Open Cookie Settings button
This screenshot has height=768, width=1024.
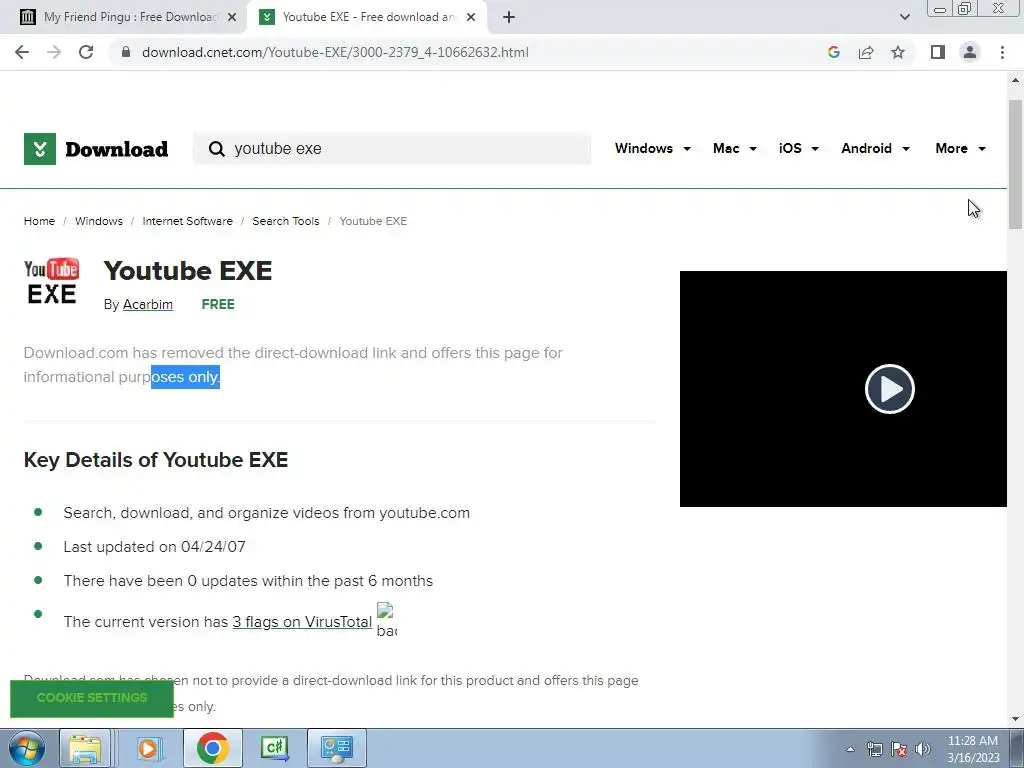pos(92,697)
